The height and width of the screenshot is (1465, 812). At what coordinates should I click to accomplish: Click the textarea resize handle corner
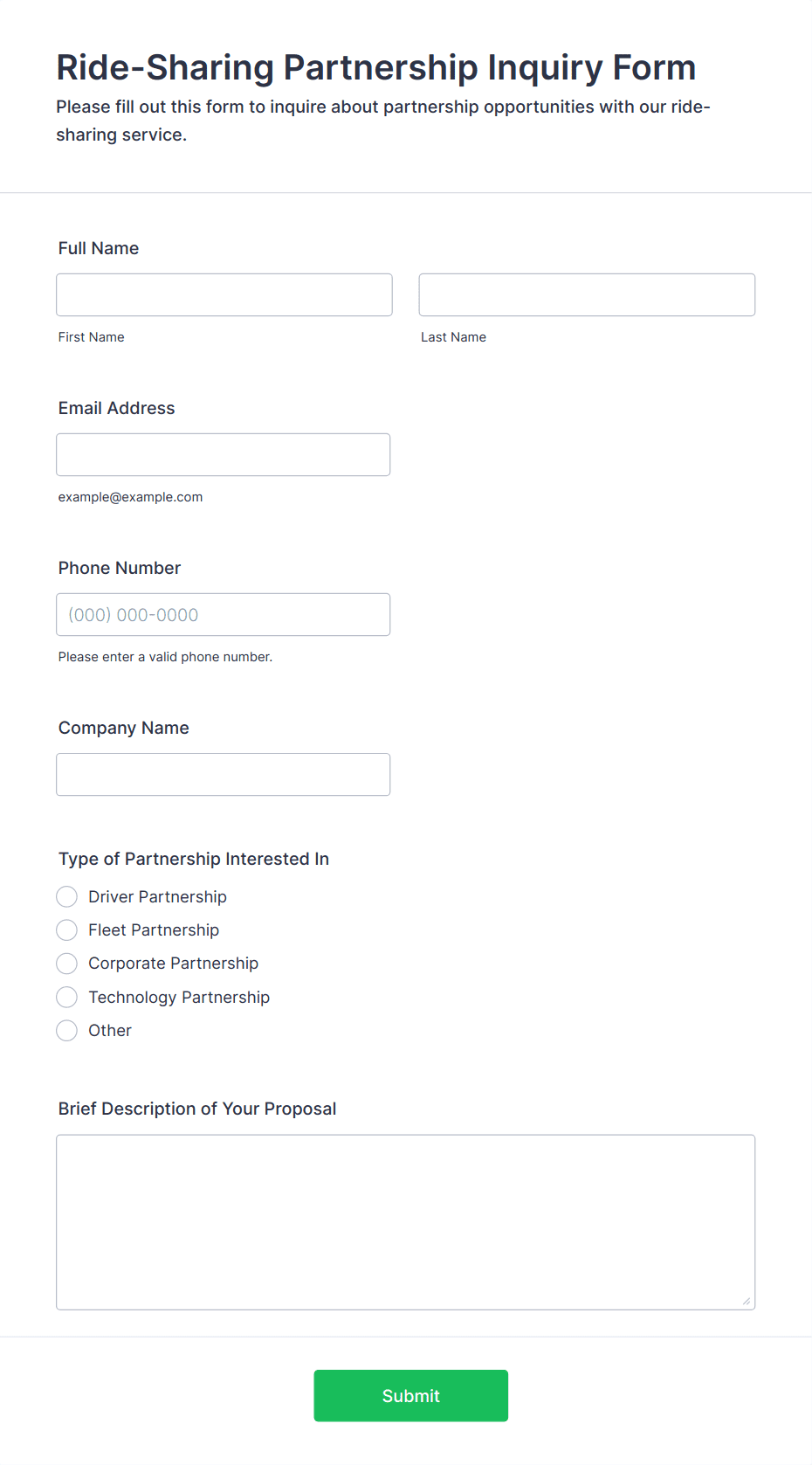(747, 1301)
